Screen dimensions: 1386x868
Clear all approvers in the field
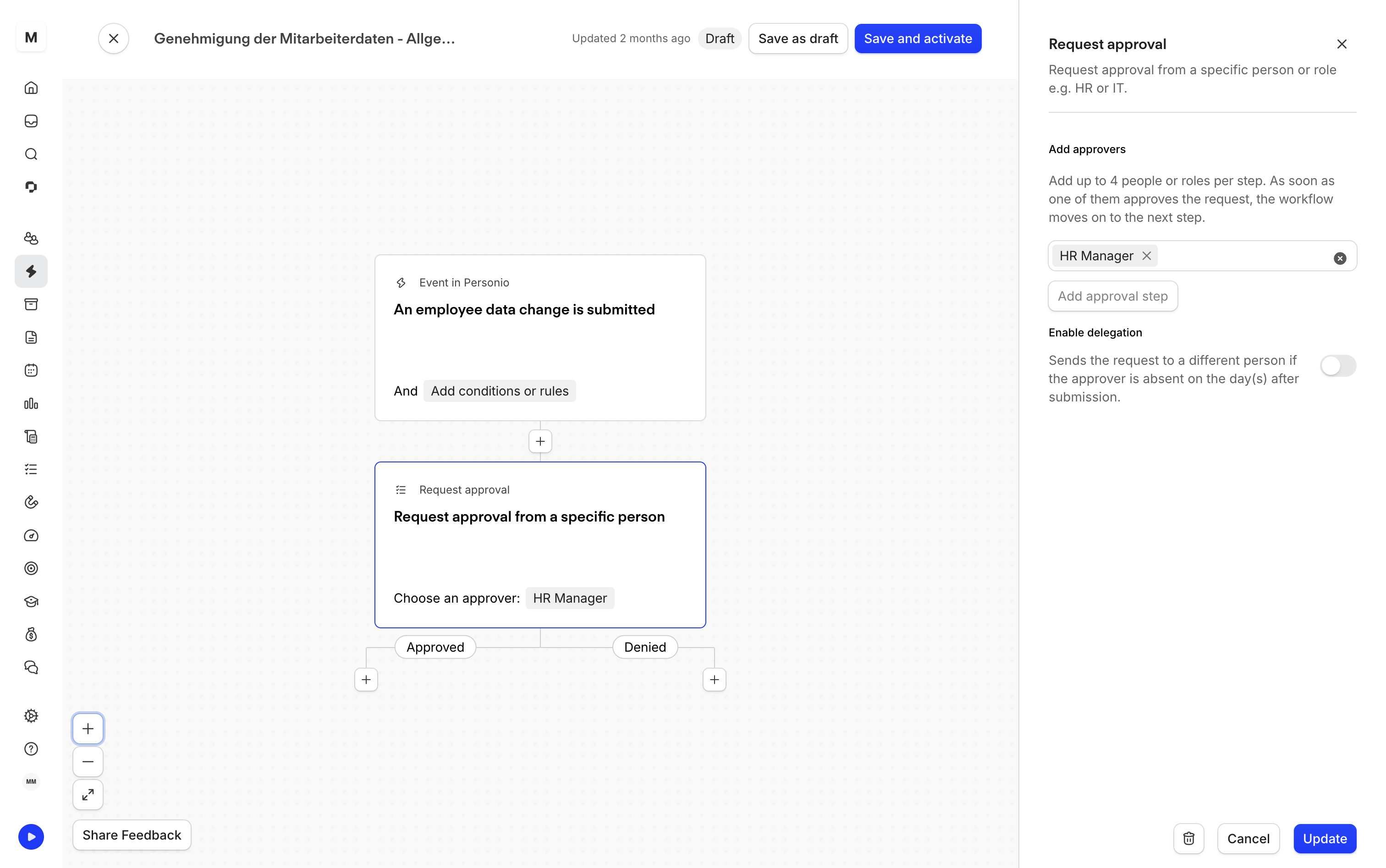pyautogui.click(x=1340, y=258)
